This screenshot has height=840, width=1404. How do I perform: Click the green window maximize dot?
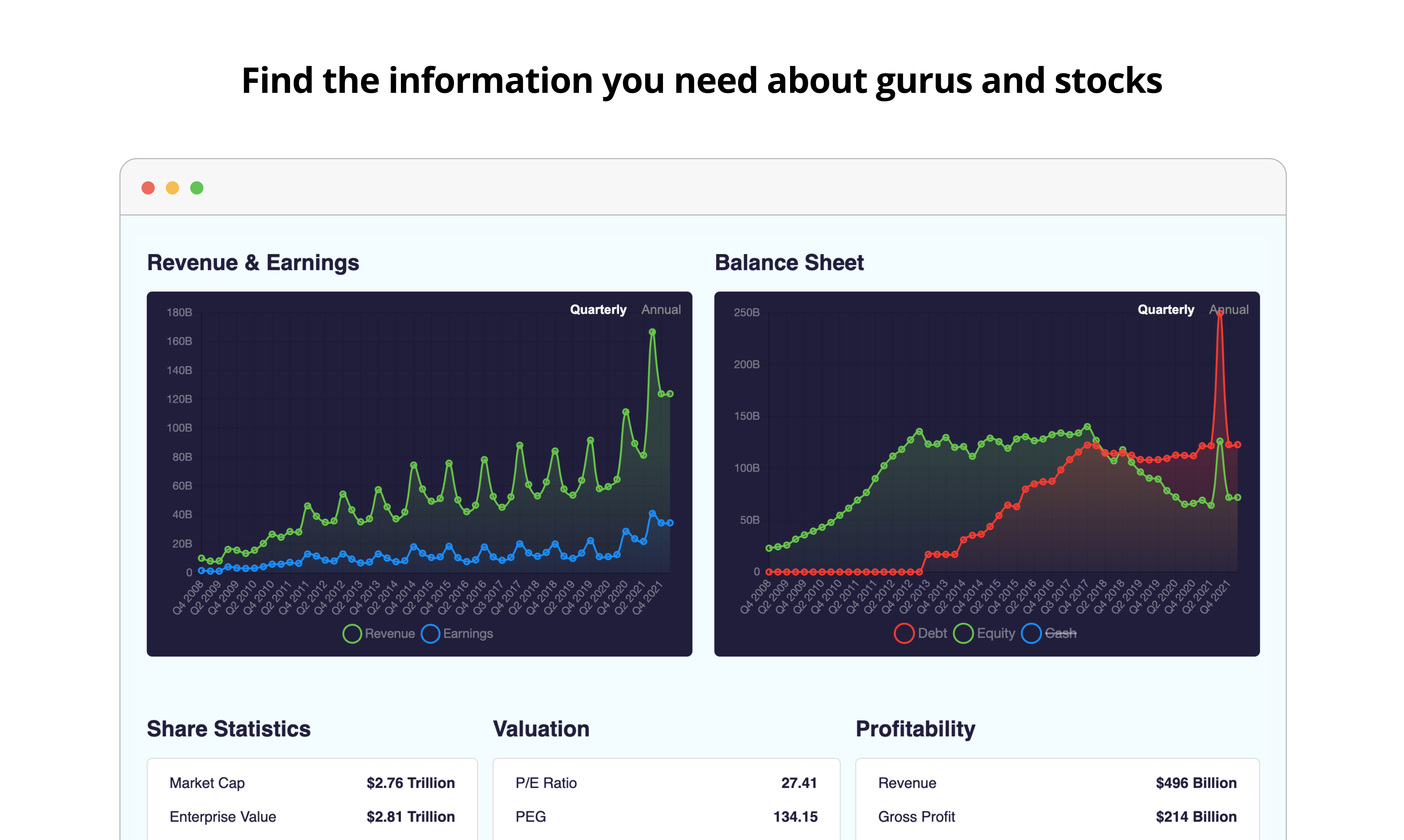pyautogui.click(x=197, y=188)
